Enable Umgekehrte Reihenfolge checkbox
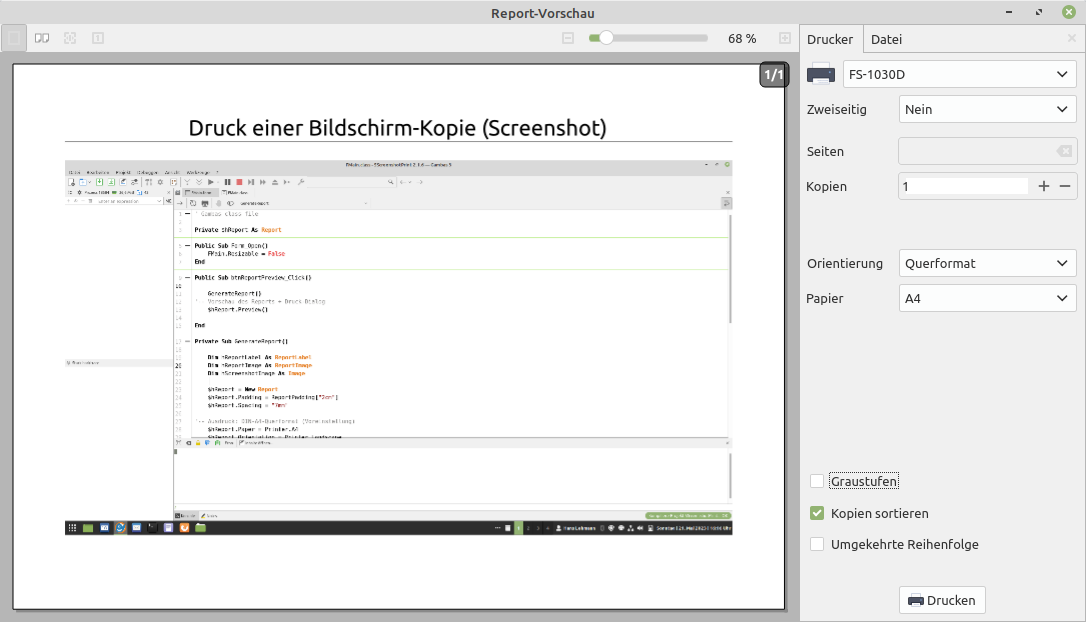 point(818,545)
